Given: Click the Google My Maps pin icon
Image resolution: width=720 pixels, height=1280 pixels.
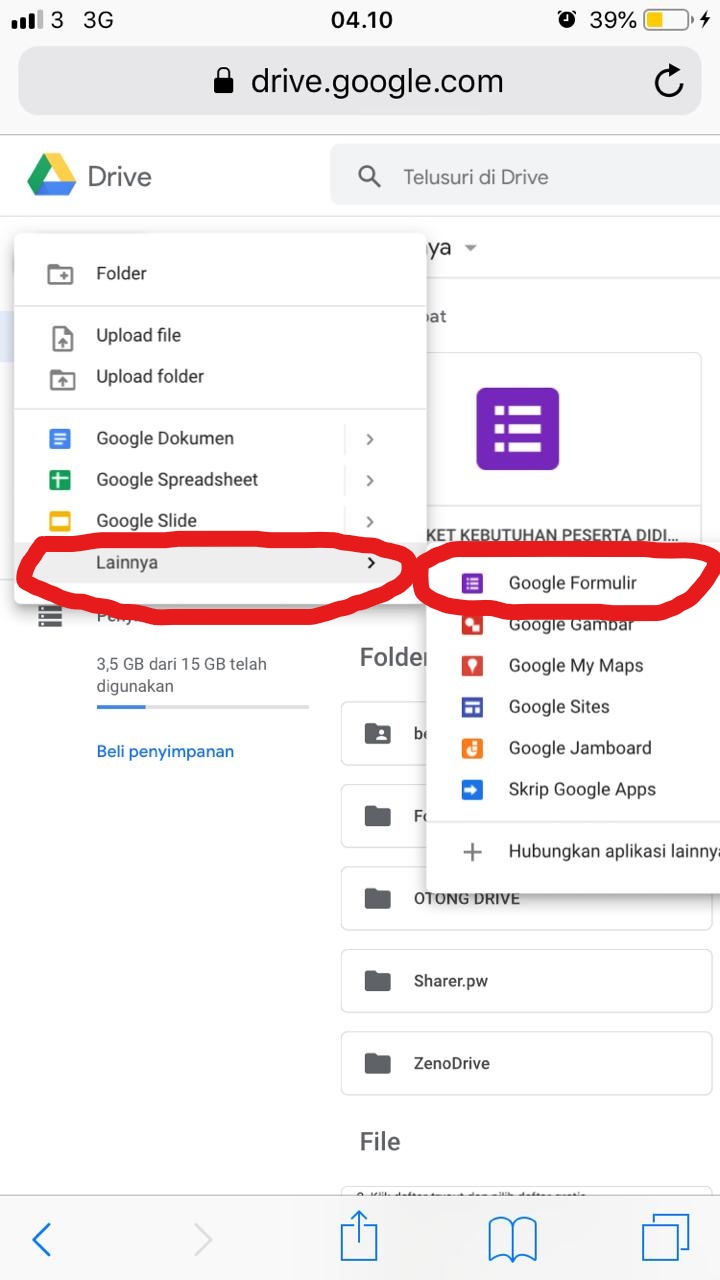Looking at the screenshot, I should click(472, 666).
